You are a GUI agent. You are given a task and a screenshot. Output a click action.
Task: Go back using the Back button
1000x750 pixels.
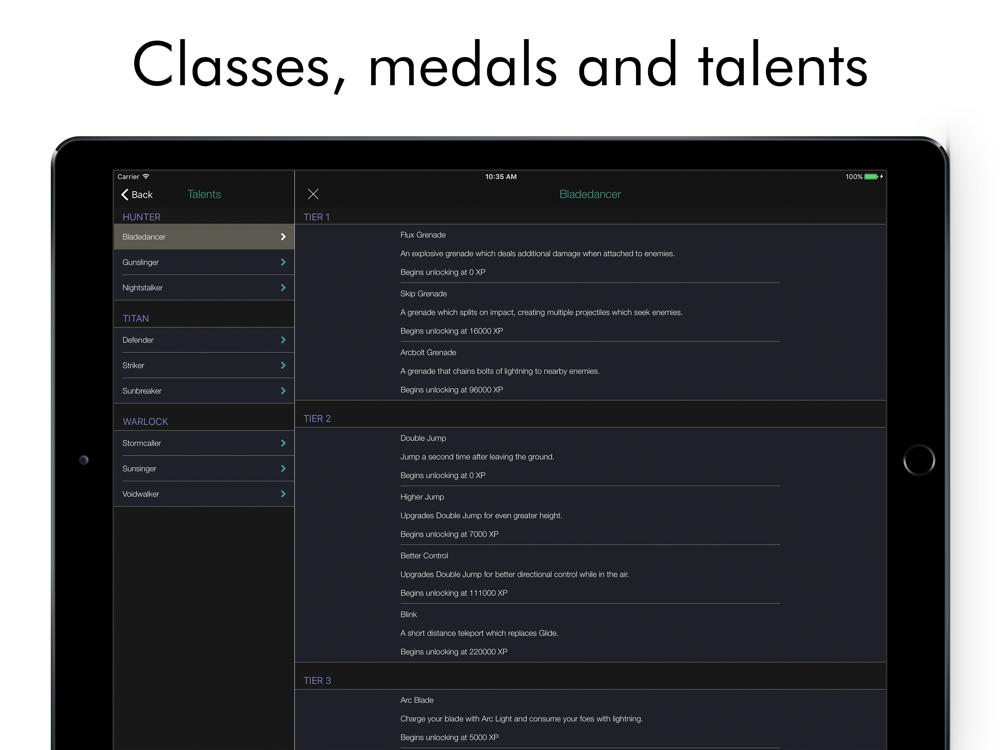point(136,195)
